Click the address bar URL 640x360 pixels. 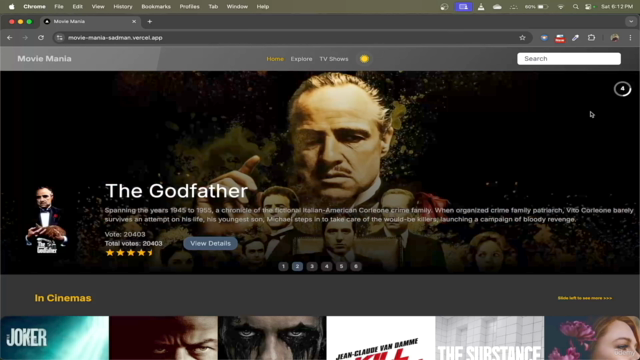click(115, 38)
